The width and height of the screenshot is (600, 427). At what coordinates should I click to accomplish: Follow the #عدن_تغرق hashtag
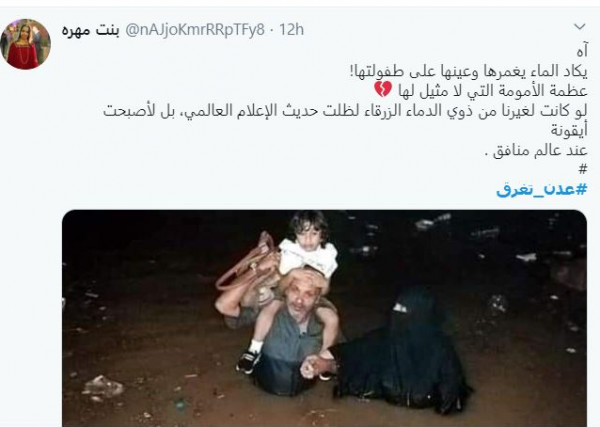pos(542,189)
